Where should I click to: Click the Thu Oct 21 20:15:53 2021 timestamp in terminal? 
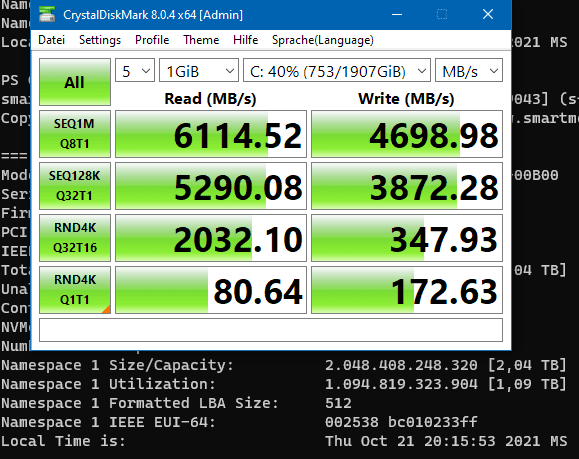point(446,441)
